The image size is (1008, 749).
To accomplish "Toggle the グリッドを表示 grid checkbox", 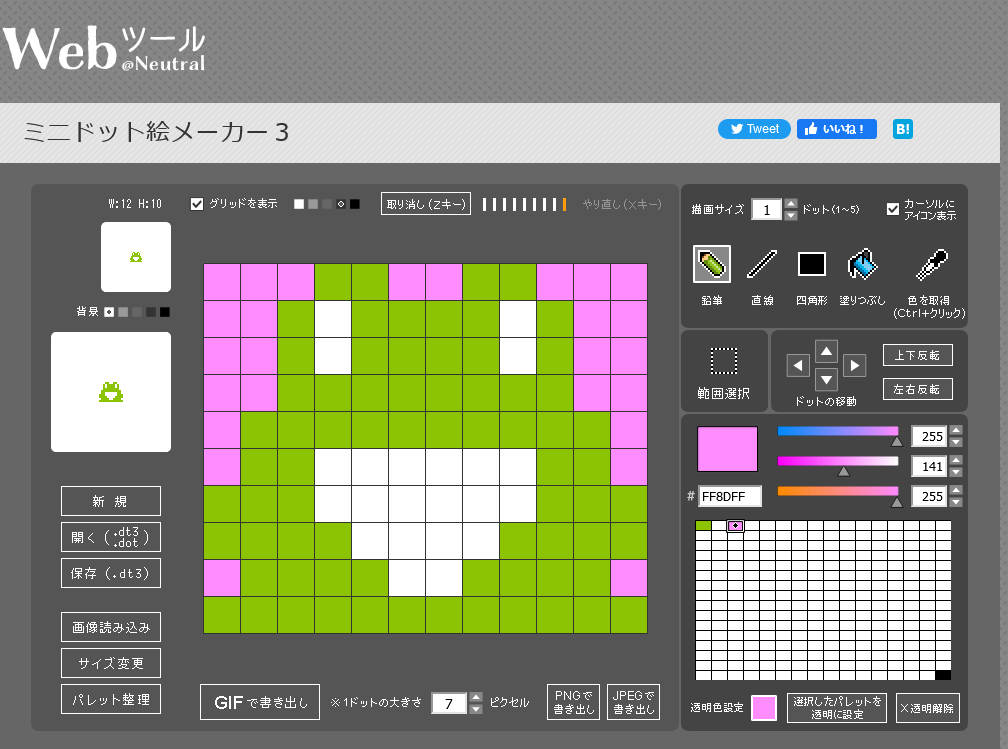I will pyautogui.click(x=196, y=204).
